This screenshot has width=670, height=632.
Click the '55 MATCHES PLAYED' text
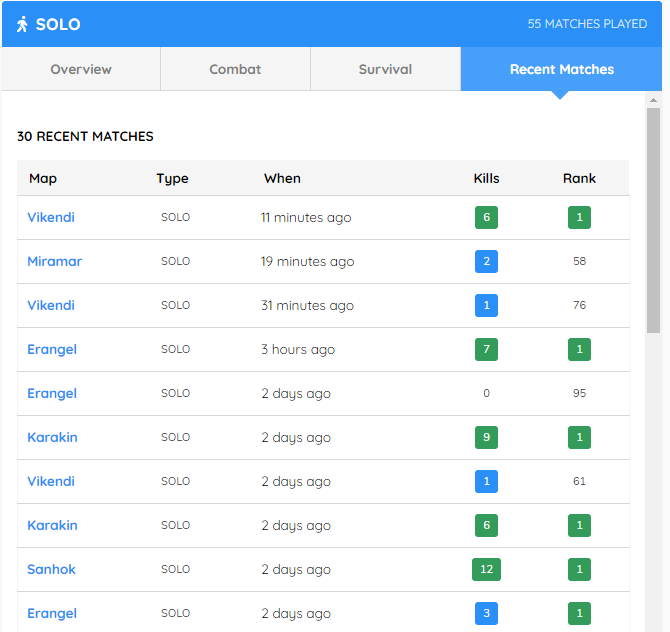tap(587, 24)
